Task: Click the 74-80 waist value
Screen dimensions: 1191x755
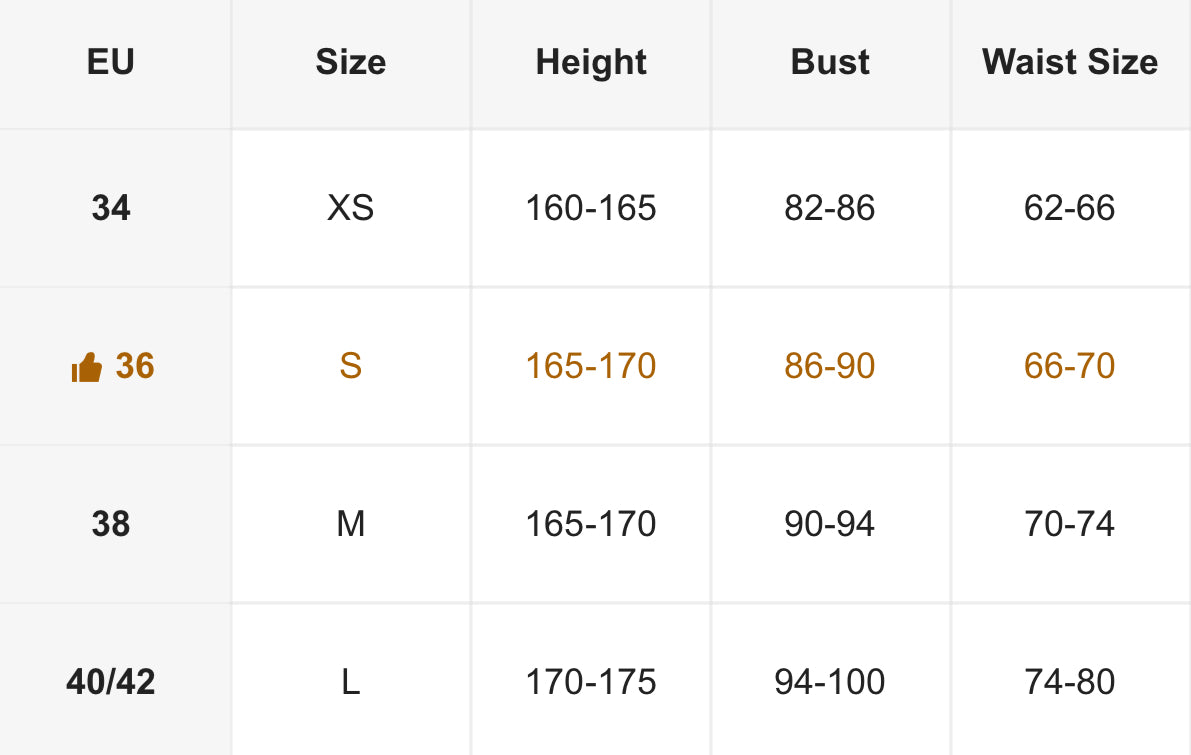Action: [x=1070, y=682]
